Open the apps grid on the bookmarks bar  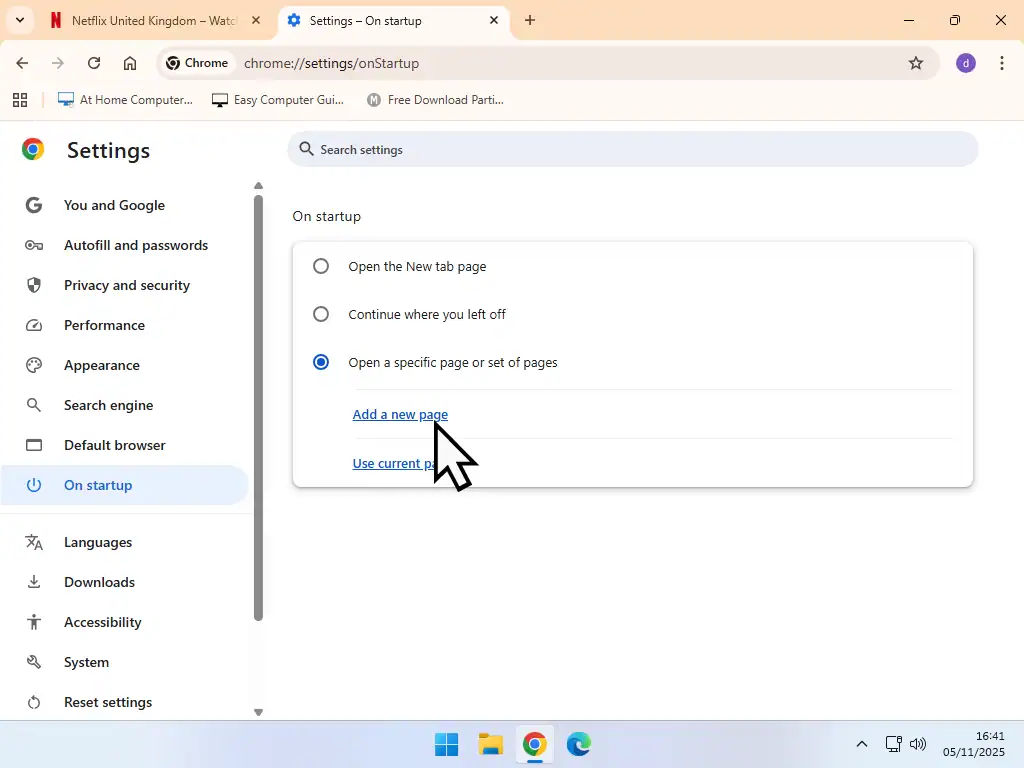(x=20, y=100)
